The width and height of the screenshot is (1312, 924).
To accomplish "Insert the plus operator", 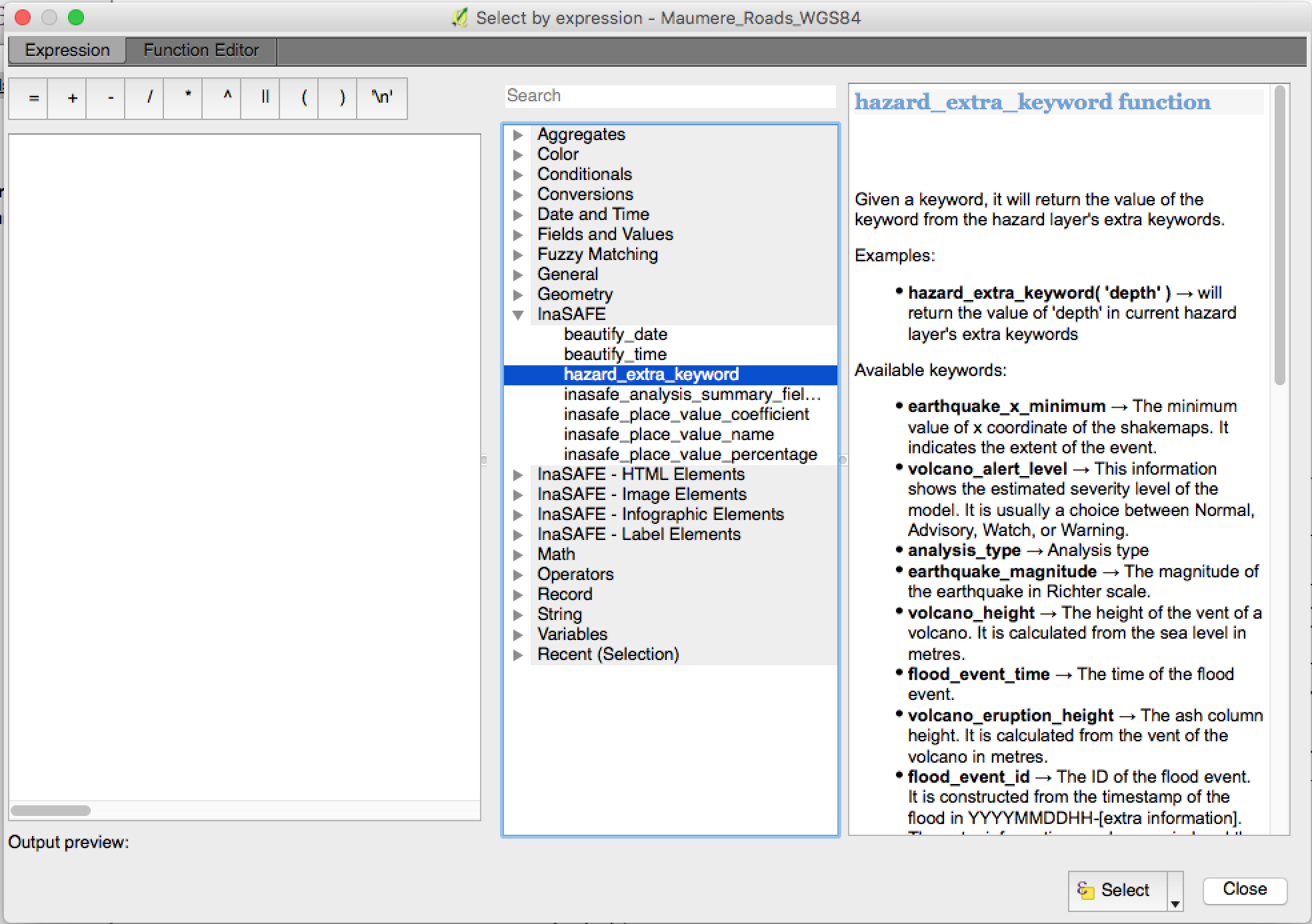I will 67,99.
